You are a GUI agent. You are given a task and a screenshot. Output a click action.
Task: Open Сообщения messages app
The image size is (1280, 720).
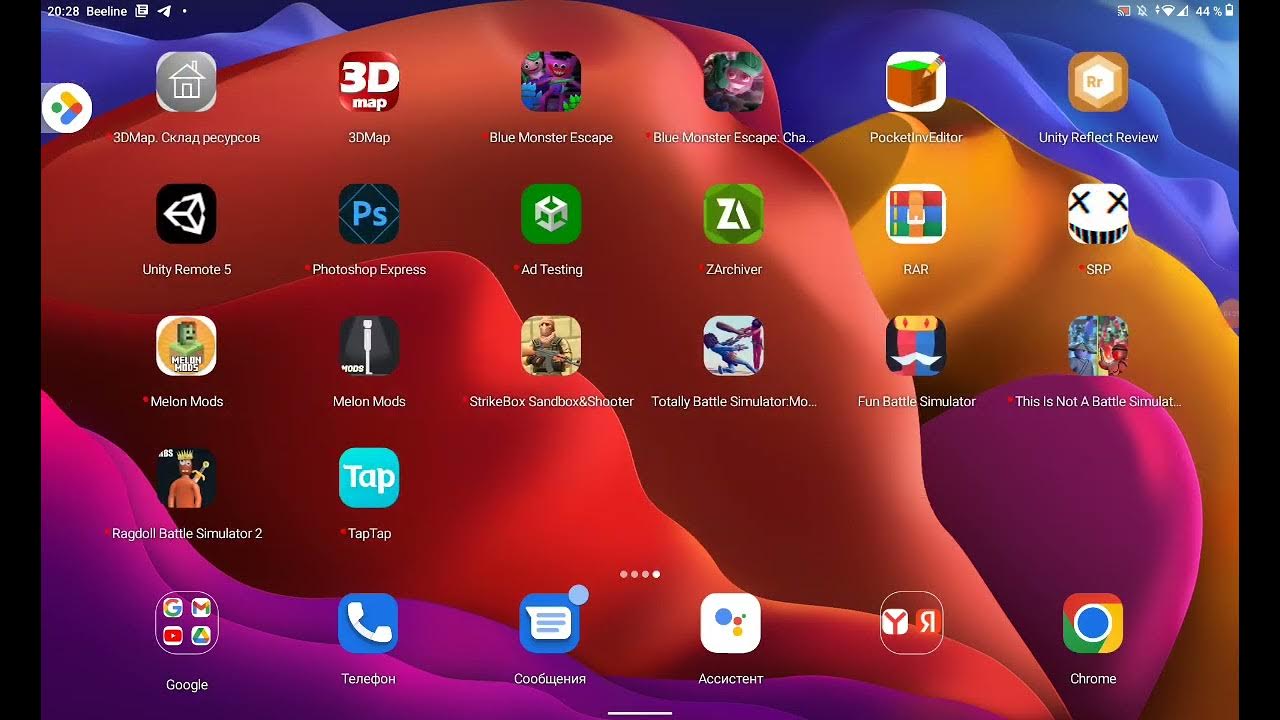550,623
